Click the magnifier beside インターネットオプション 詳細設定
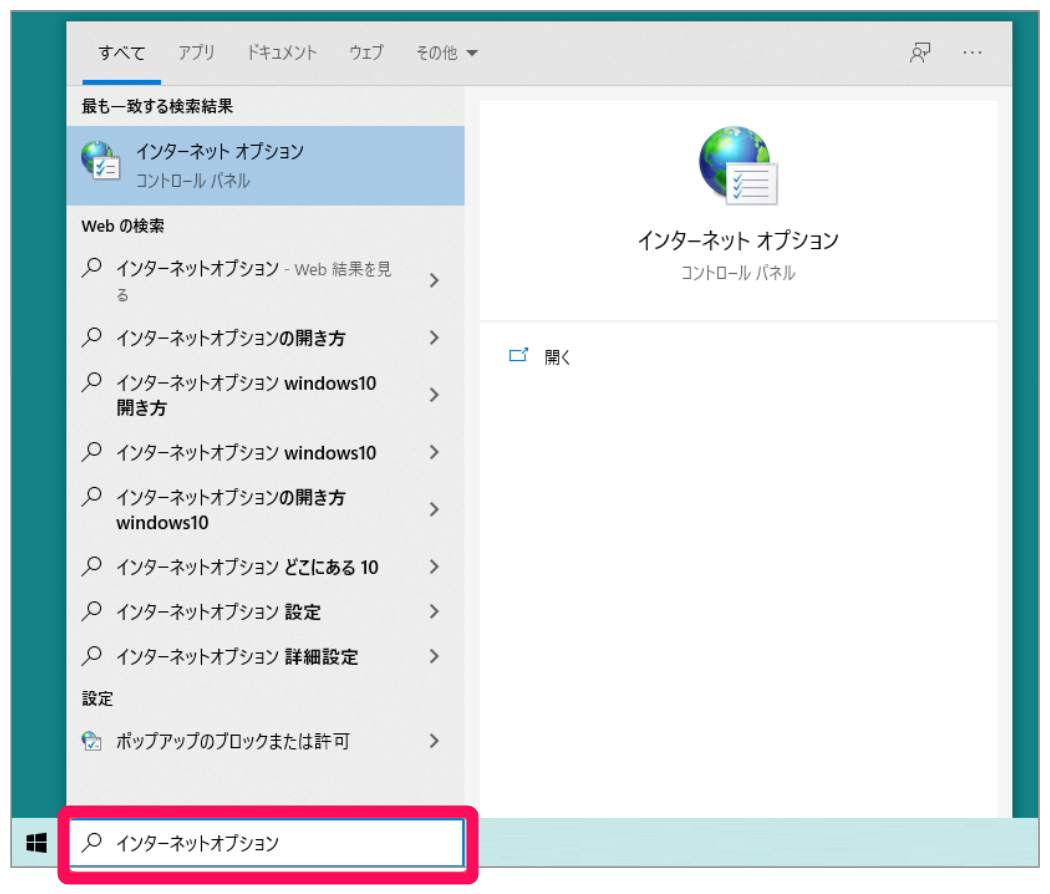This screenshot has width=1050, height=894. [92, 656]
